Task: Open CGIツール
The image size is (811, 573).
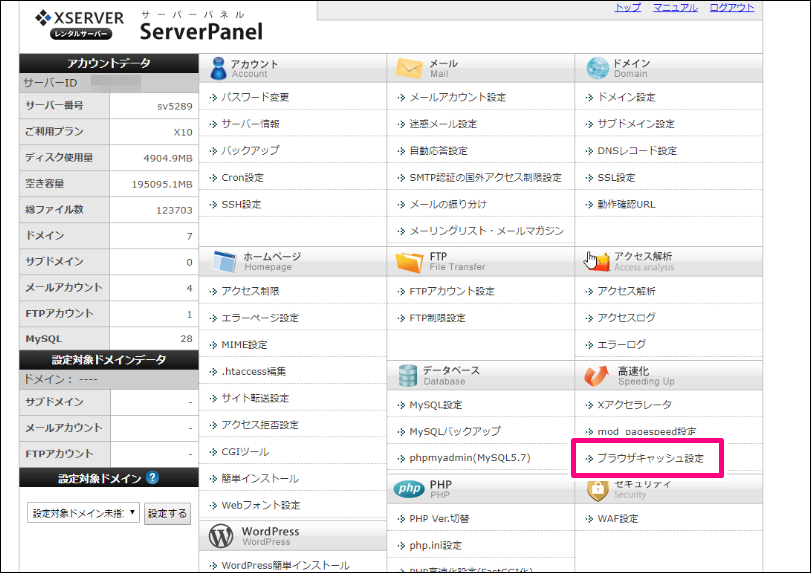Action: (245, 451)
